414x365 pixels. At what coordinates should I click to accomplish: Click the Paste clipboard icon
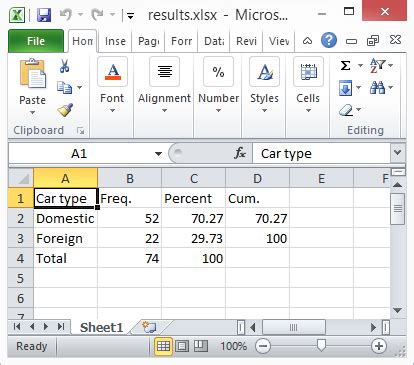32,73
